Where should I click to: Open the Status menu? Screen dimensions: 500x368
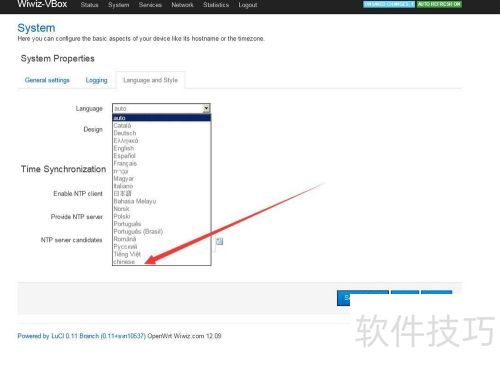[x=89, y=5]
